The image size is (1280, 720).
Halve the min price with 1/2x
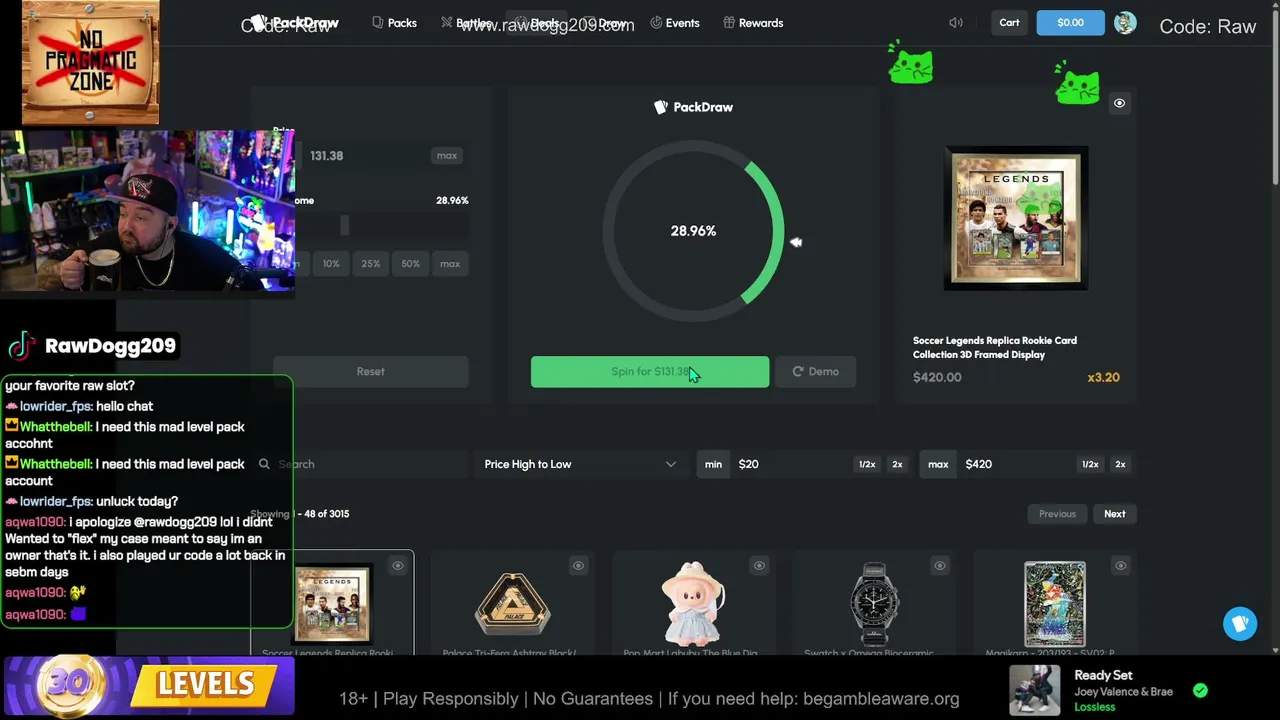pyautogui.click(x=867, y=464)
